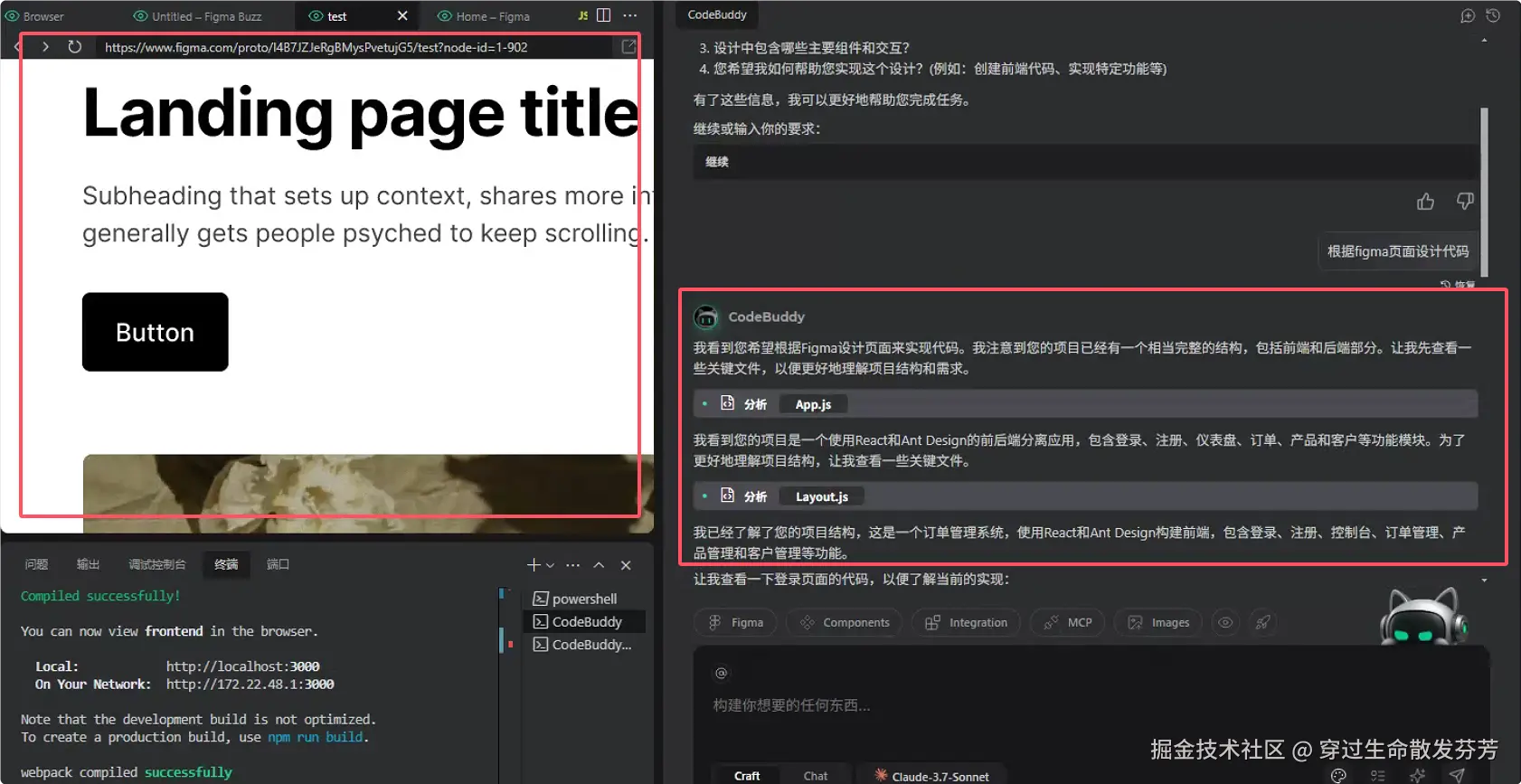The height and width of the screenshot is (784, 1521).
Task: Click the MCP quick action button
Action: [1067, 622]
